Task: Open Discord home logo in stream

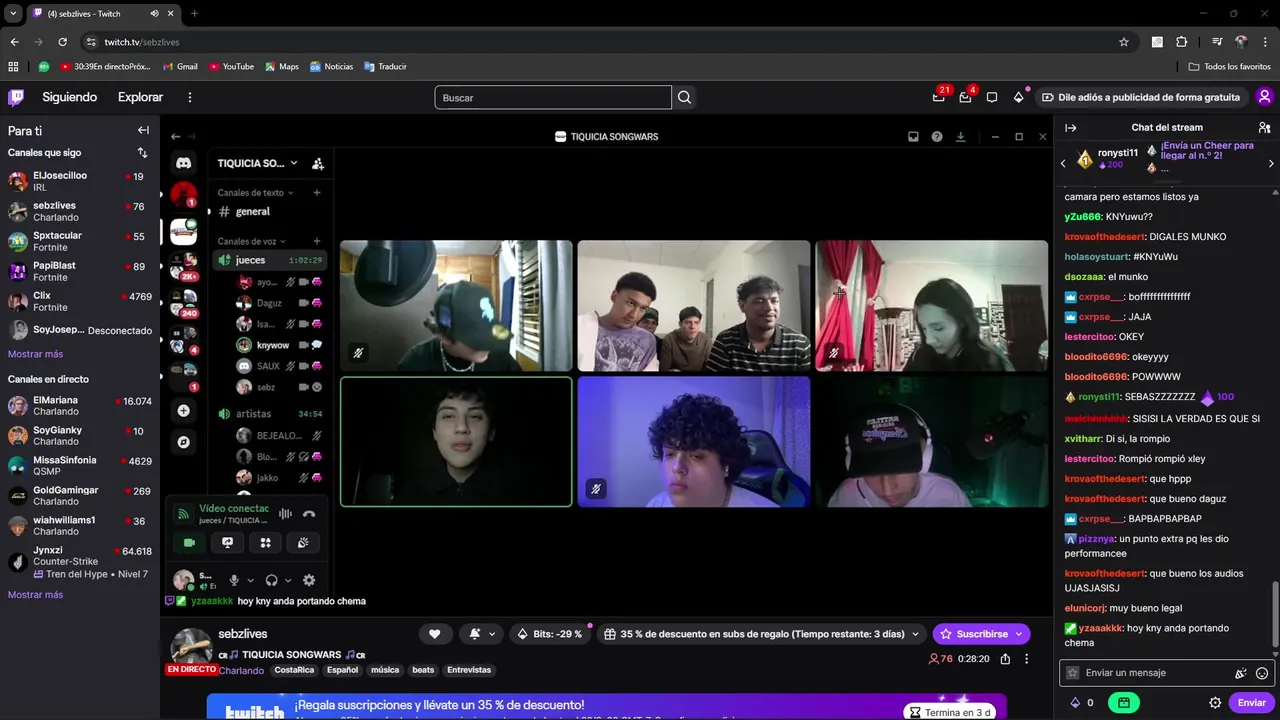Action: (x=184, y=162)
